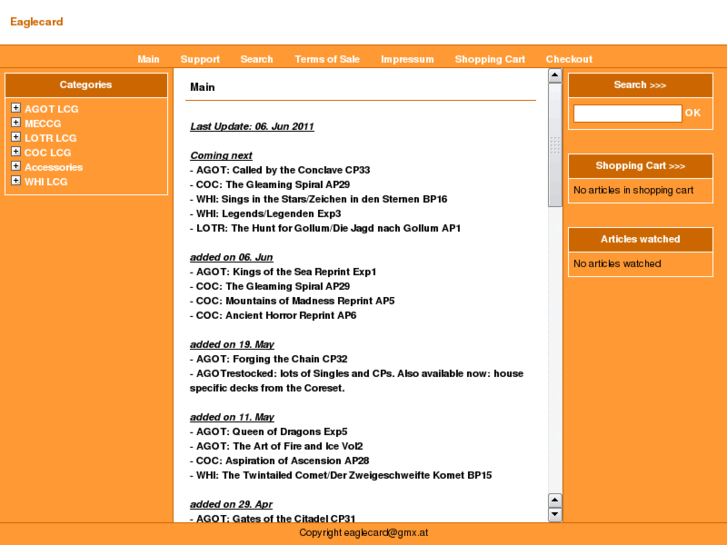The height and width of the screenshot is (545, 727).
Task: Open the Accessories category link
Action: tap(54, 167)
